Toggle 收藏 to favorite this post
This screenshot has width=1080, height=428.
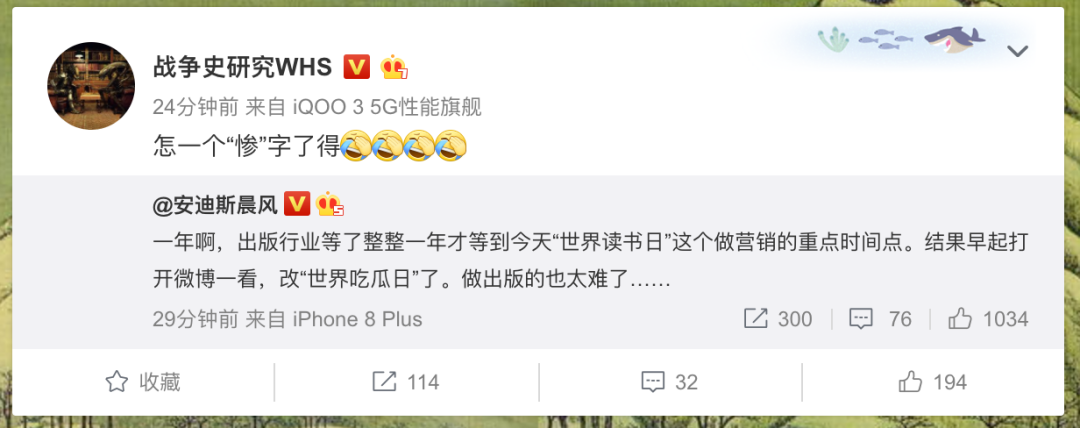point(143,382)
